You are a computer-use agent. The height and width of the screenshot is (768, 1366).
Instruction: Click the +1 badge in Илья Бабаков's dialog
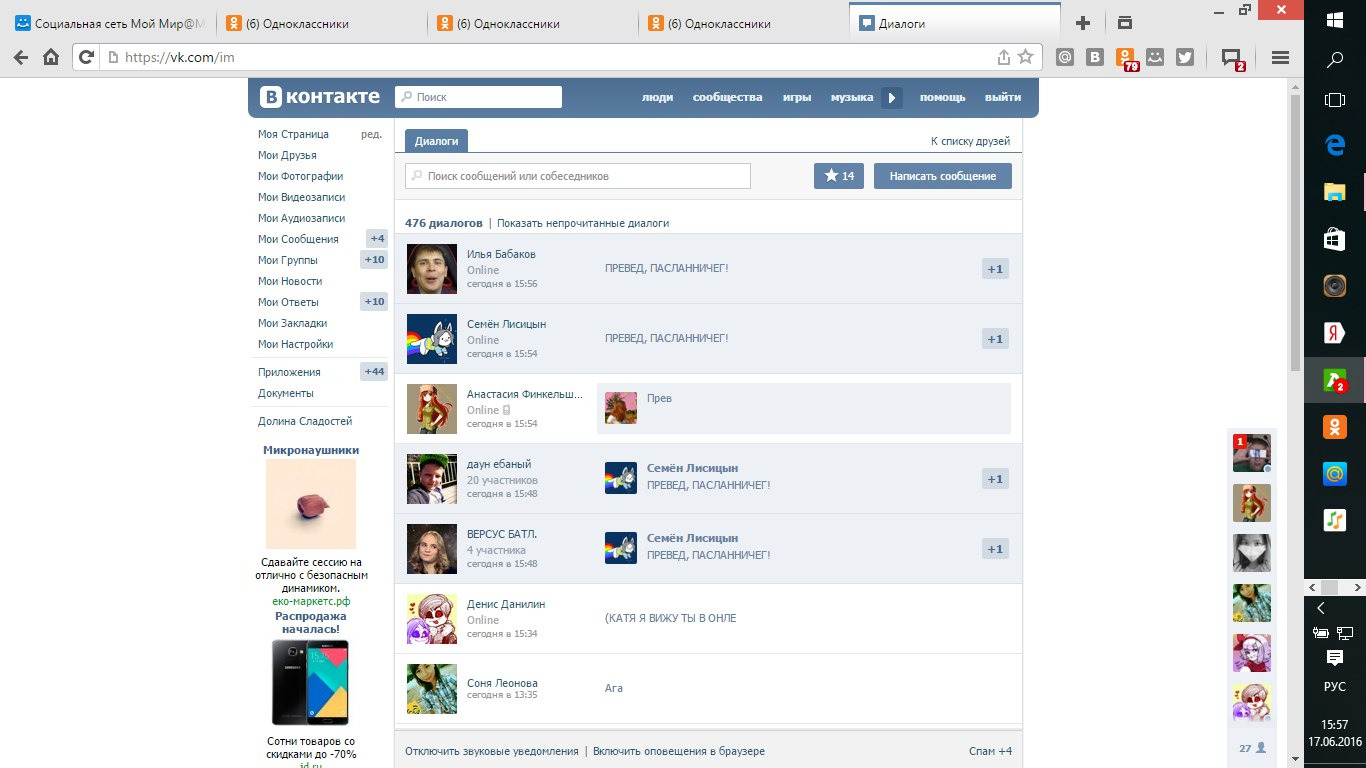coord(995,269)
